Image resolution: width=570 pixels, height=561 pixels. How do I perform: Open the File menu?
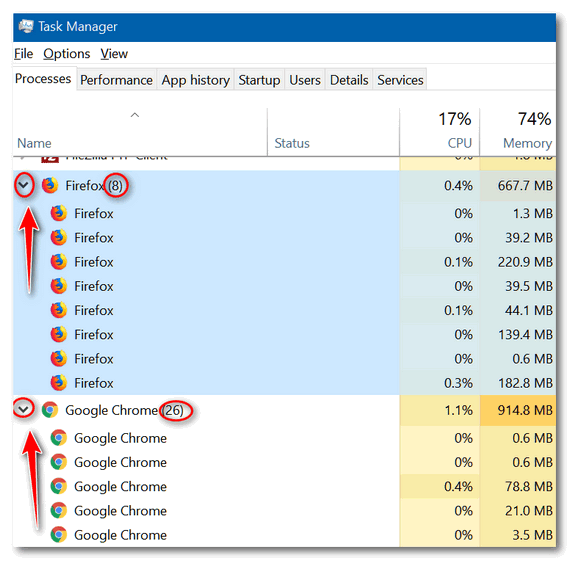tap(24, 53)
